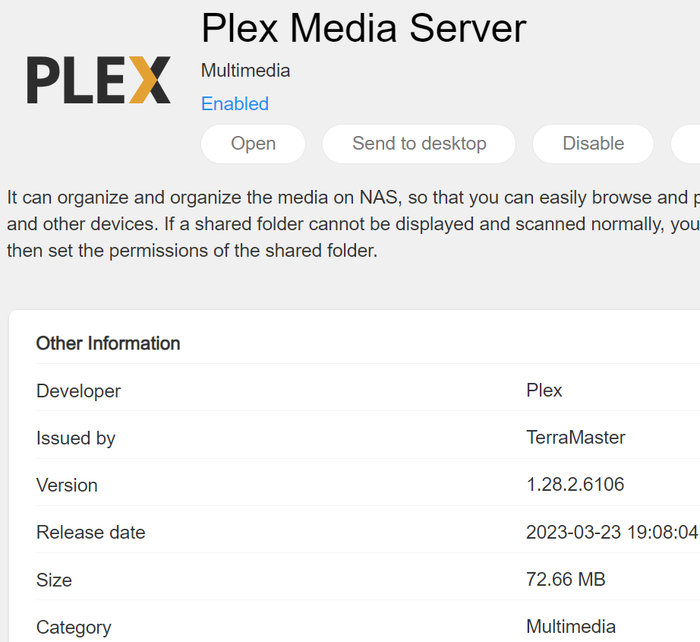Click the Multimedia label under the title
This screenshot has height=642, width=700.
246,71
